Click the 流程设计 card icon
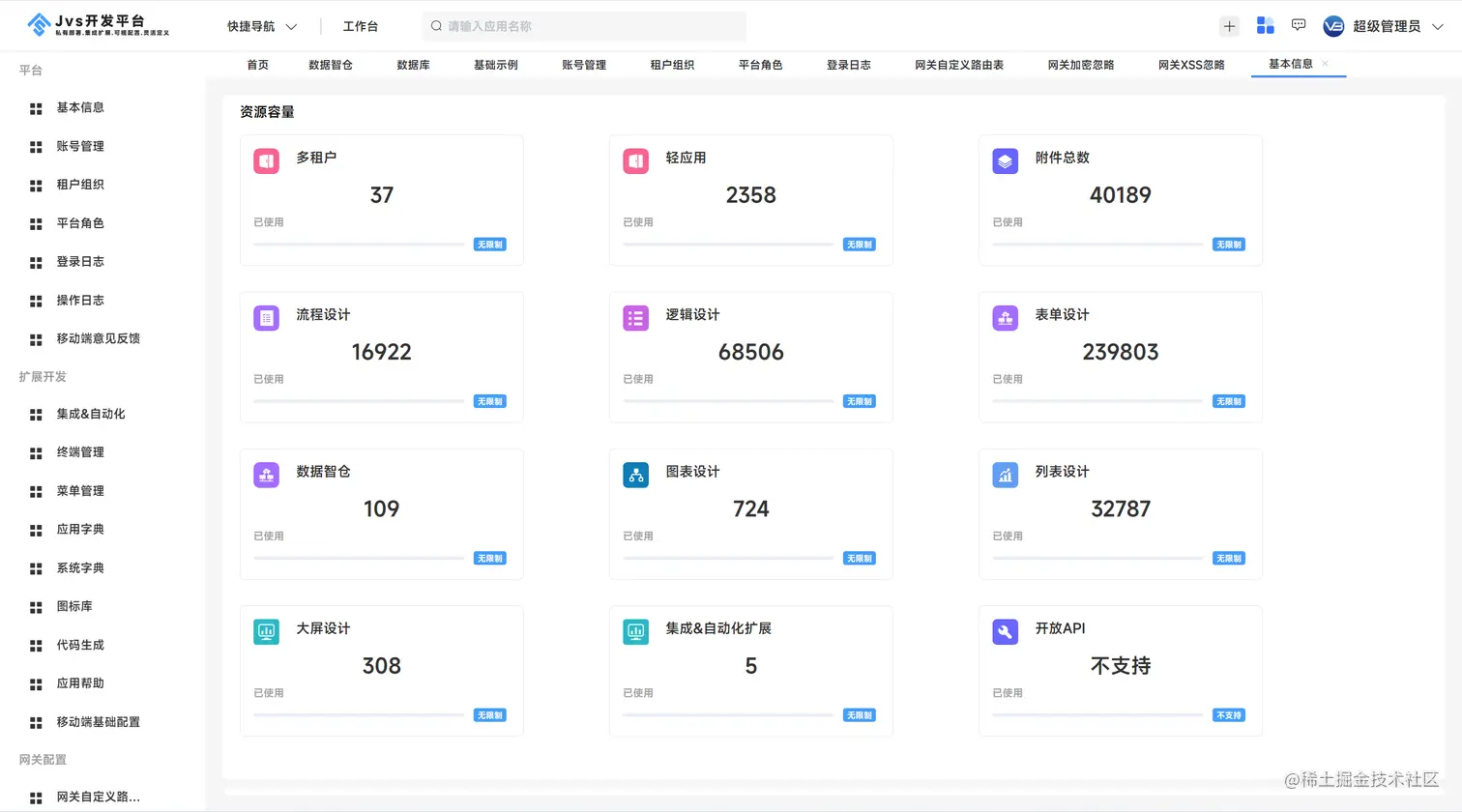Image resolution: width=1462 pixels, height=812 pixels. tap(267, 318)
